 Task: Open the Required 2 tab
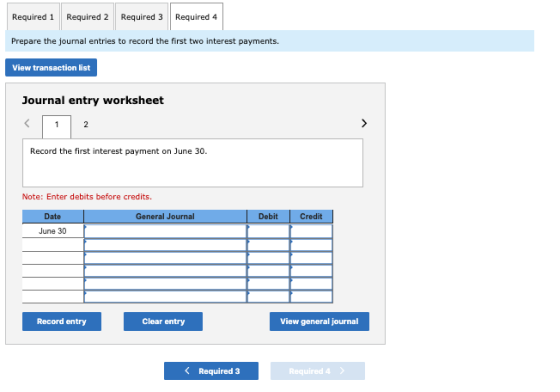click(x=88, y=17)
